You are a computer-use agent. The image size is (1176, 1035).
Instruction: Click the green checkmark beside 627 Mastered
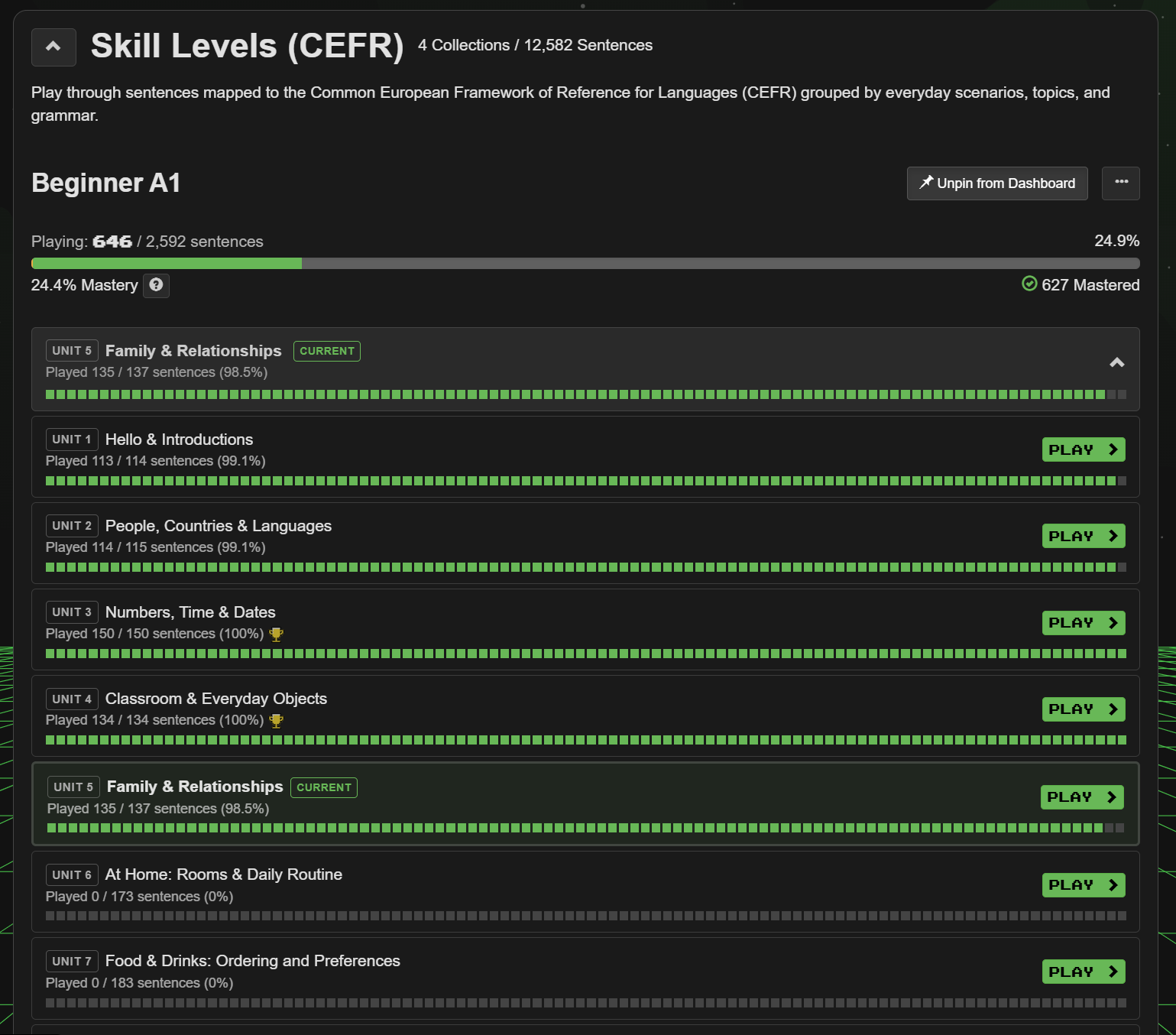click(1029, 284)
